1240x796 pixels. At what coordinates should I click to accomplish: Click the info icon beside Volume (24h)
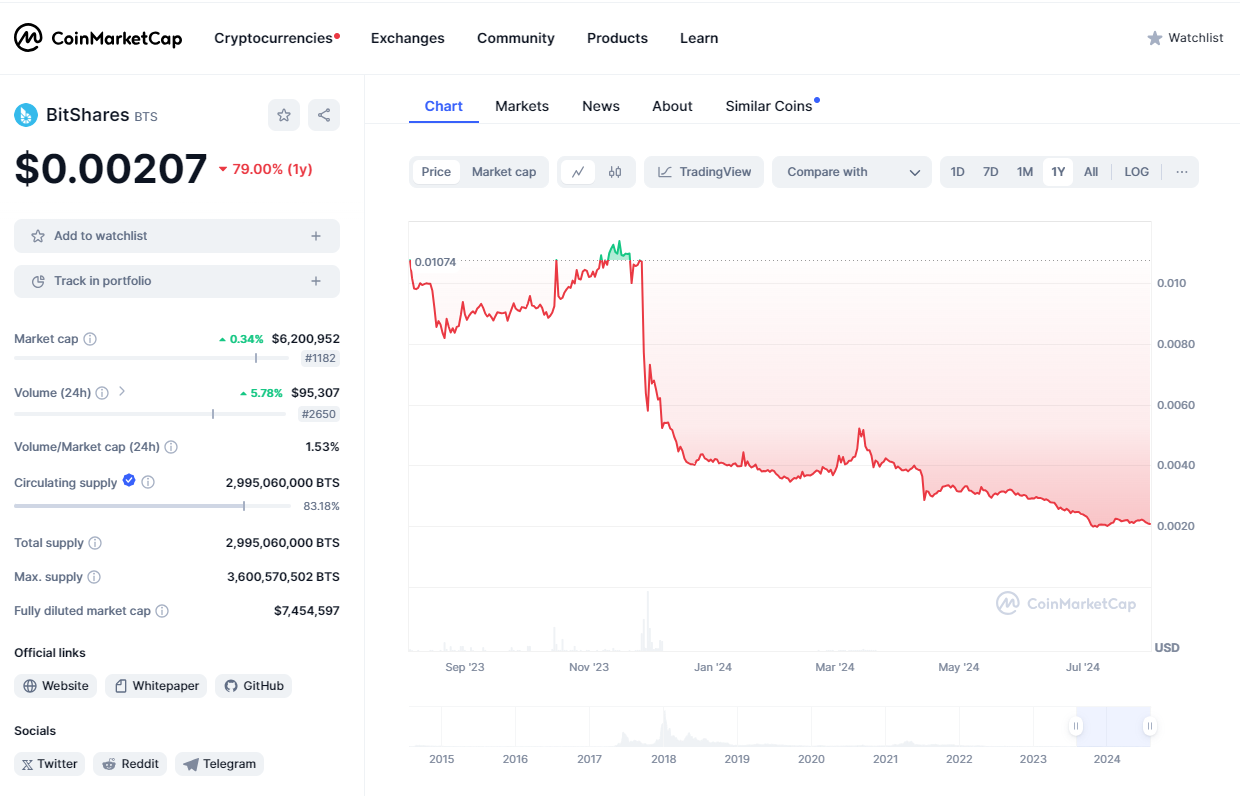(102, 393)
